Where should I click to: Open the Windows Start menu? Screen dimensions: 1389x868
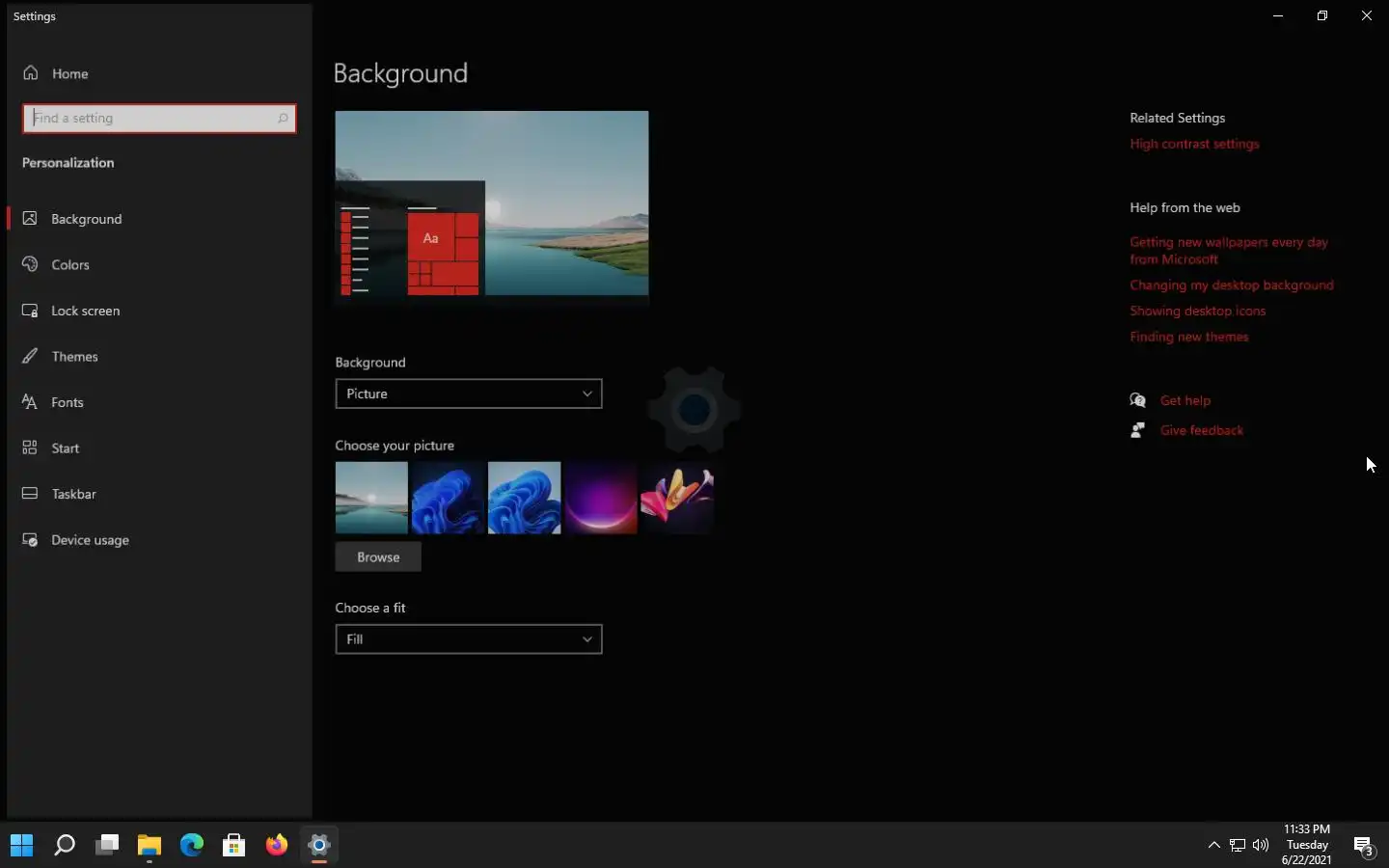pyautogui.click(x=22, y=846)
